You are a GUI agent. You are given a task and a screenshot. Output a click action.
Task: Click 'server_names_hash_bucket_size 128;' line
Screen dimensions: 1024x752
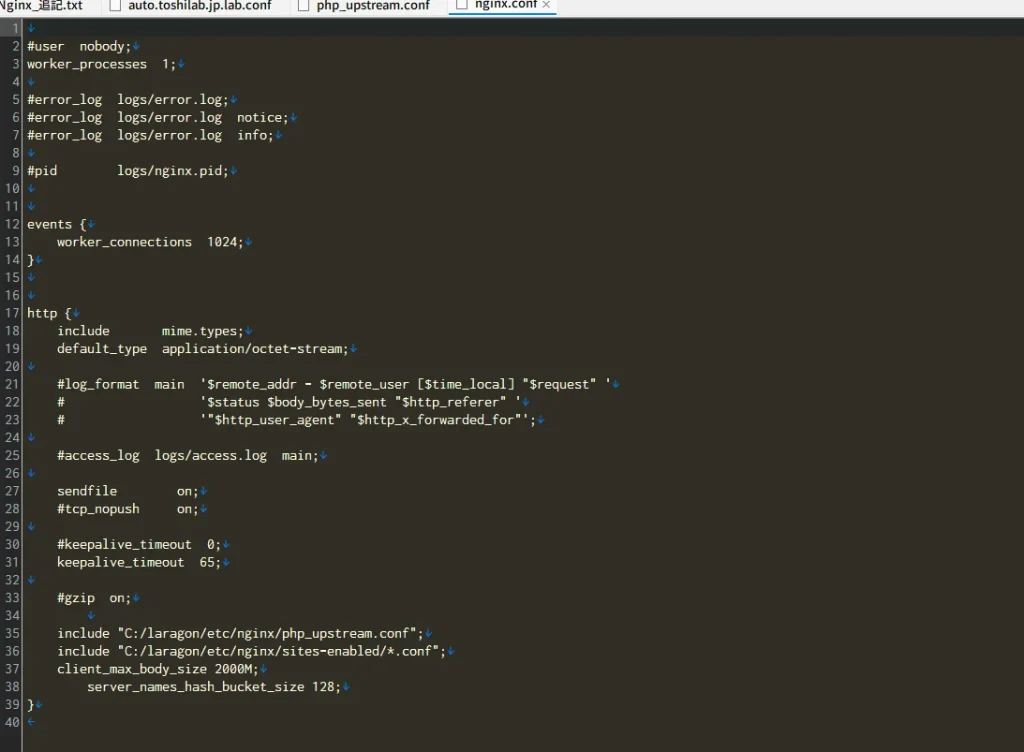(x=214, y=687)
